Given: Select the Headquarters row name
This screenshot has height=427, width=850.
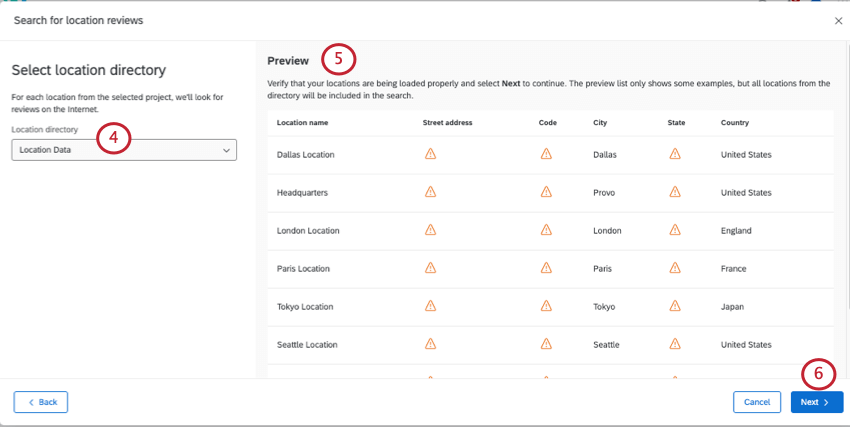Looking at the screenshot, I should tap(302, 193).
